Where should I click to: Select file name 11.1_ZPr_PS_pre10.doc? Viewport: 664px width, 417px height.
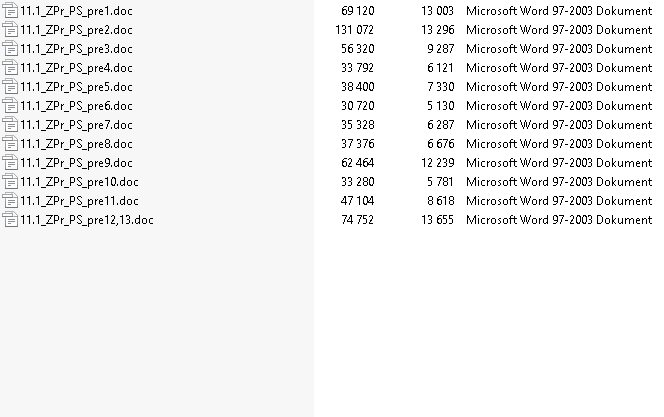tap(79, 182)
